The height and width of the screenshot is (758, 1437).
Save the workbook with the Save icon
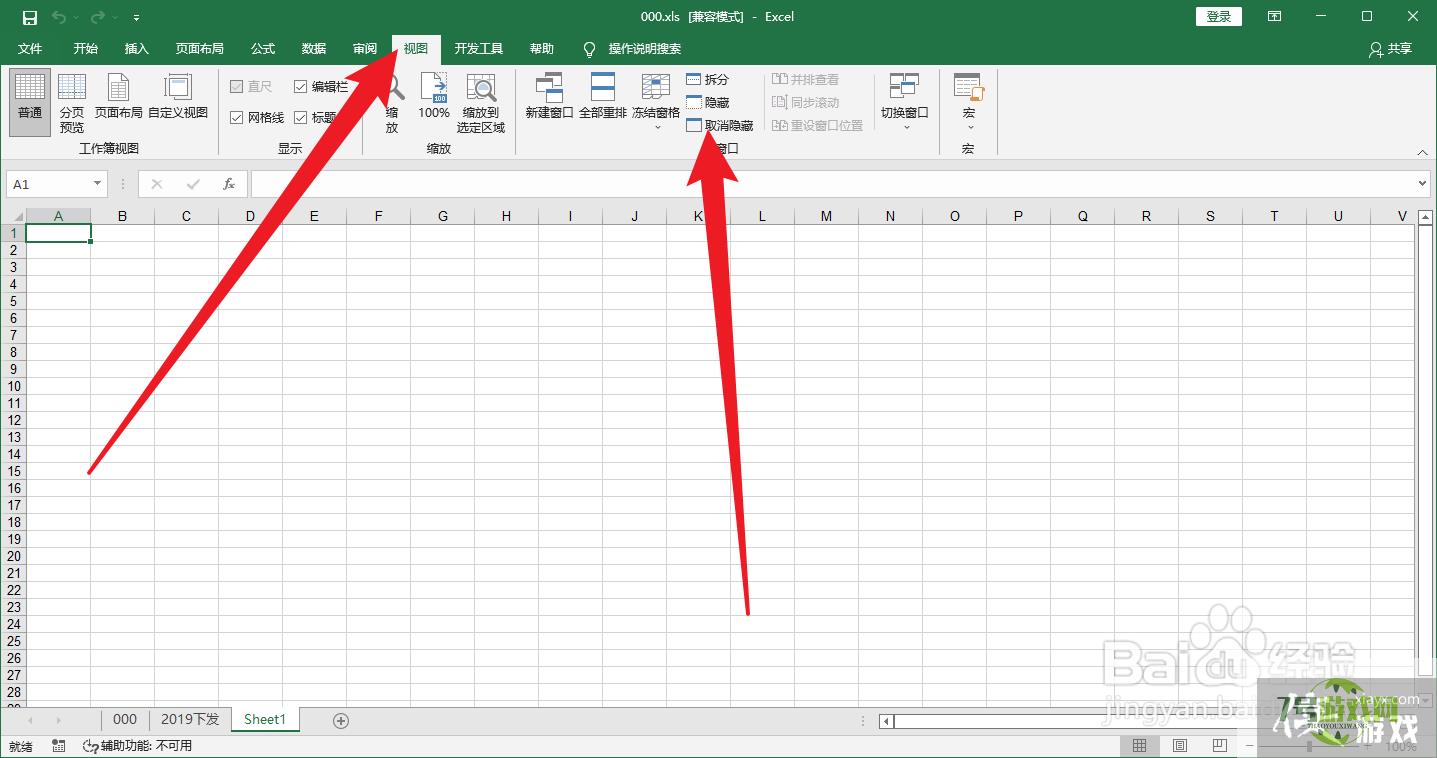30,17
